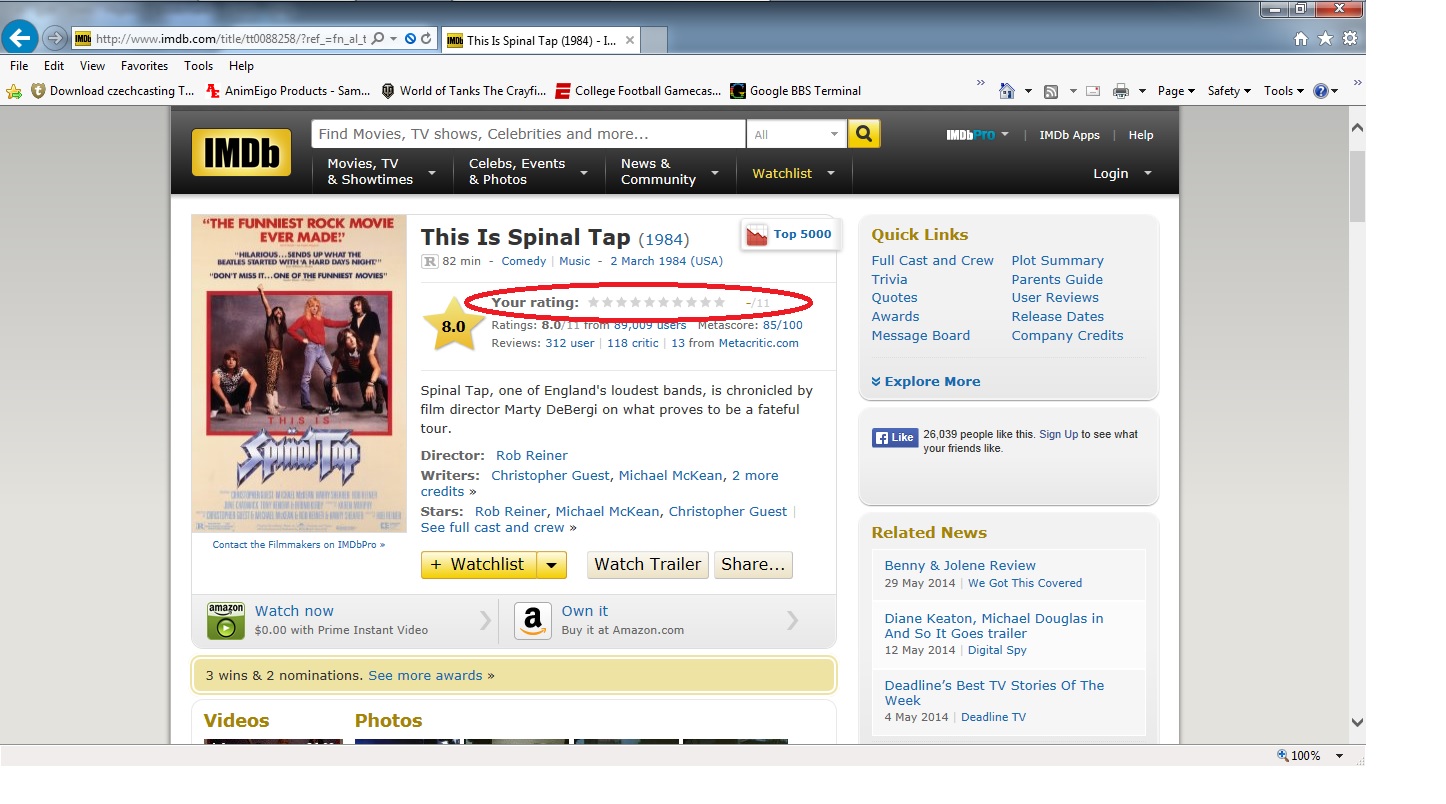The image size is (1446, 804).
Task: Click the browser back arrow button
Action: pyautogui.click(x=20, y=38)
